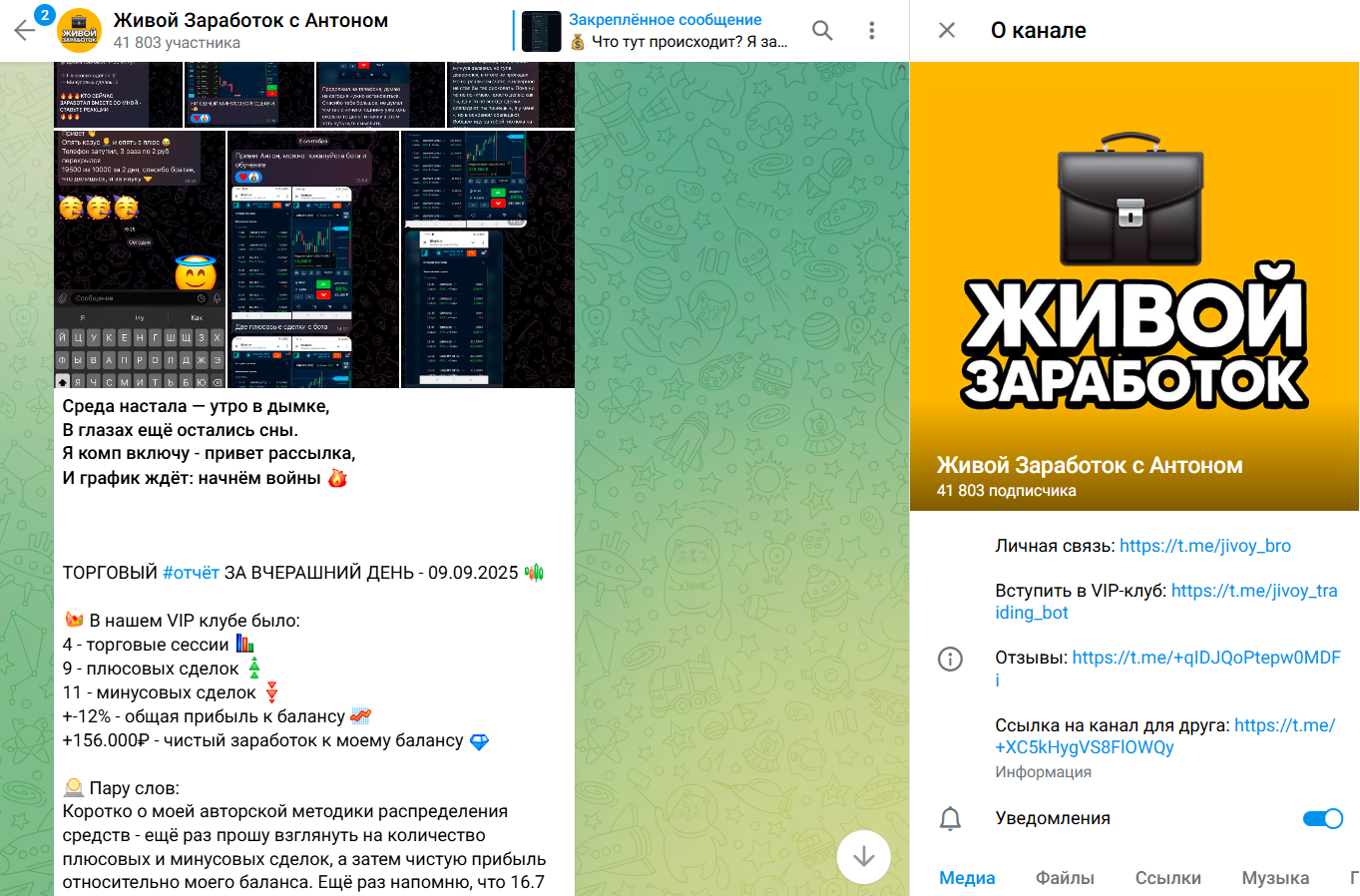Open the t.me/jivoy_bro personal contact link

click(1205, 546)
